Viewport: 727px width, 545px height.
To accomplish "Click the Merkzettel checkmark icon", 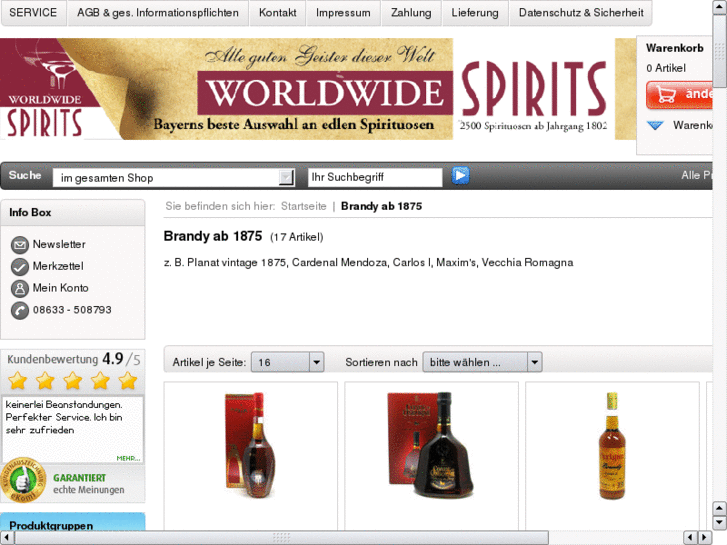I will 19,266.
